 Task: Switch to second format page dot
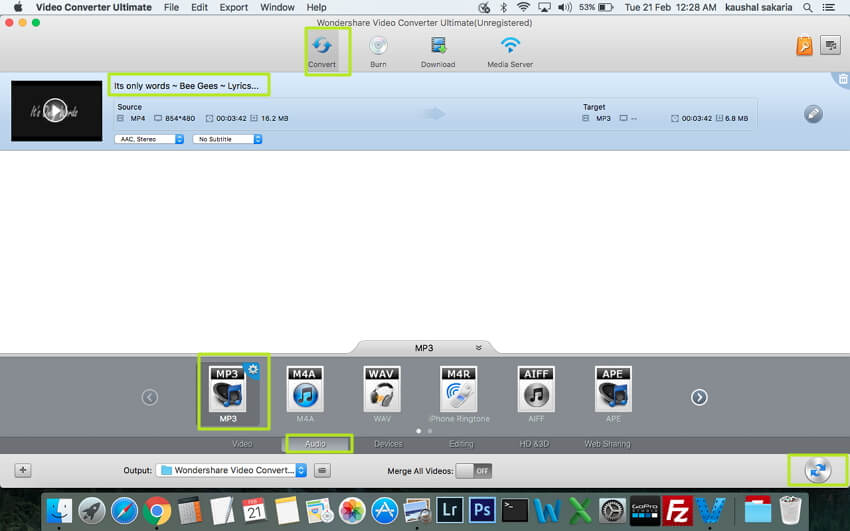430,431
